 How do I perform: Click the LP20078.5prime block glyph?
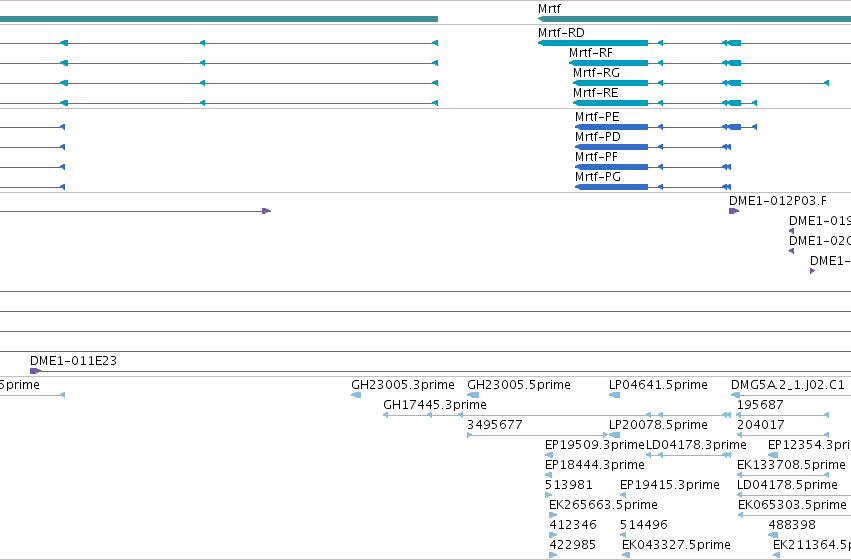point(614,435)
